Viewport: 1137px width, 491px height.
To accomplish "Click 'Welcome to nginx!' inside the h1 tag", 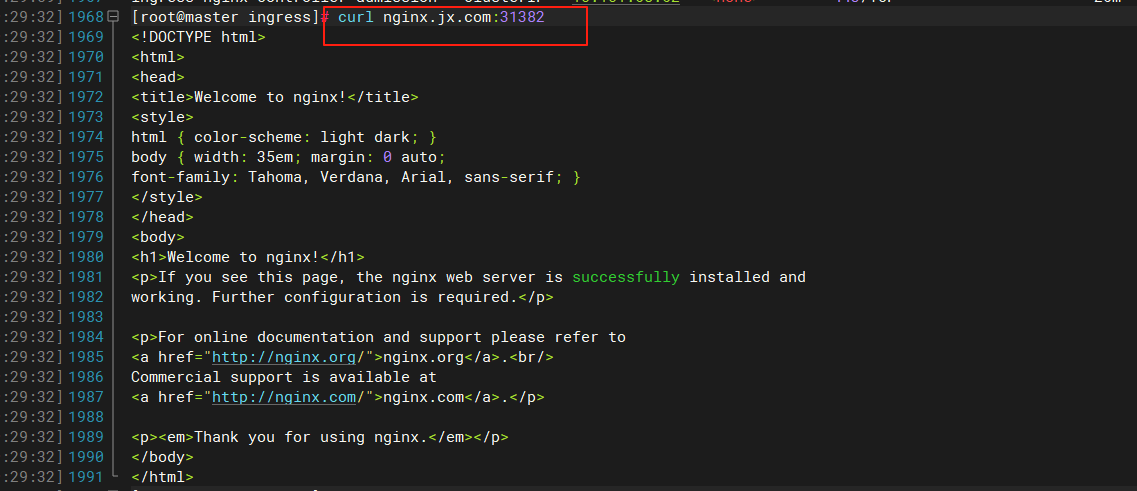I will click(244, 257).
